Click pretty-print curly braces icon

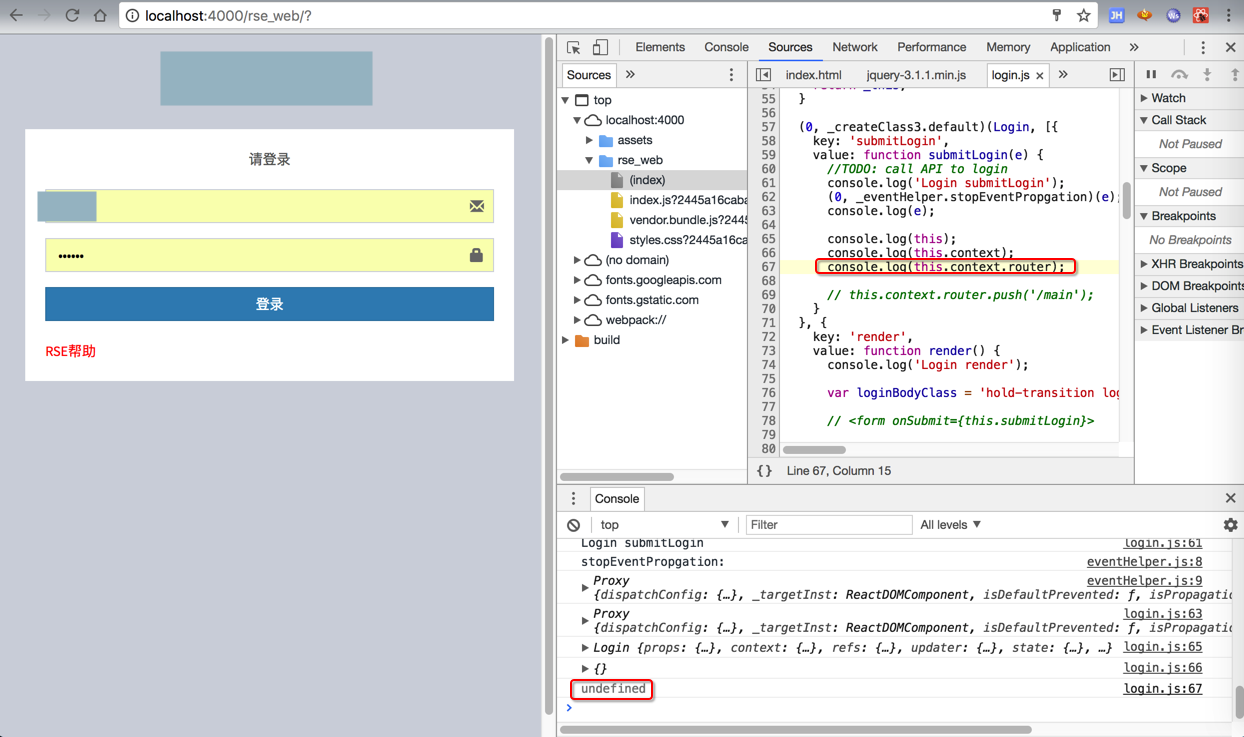(764, 471)
